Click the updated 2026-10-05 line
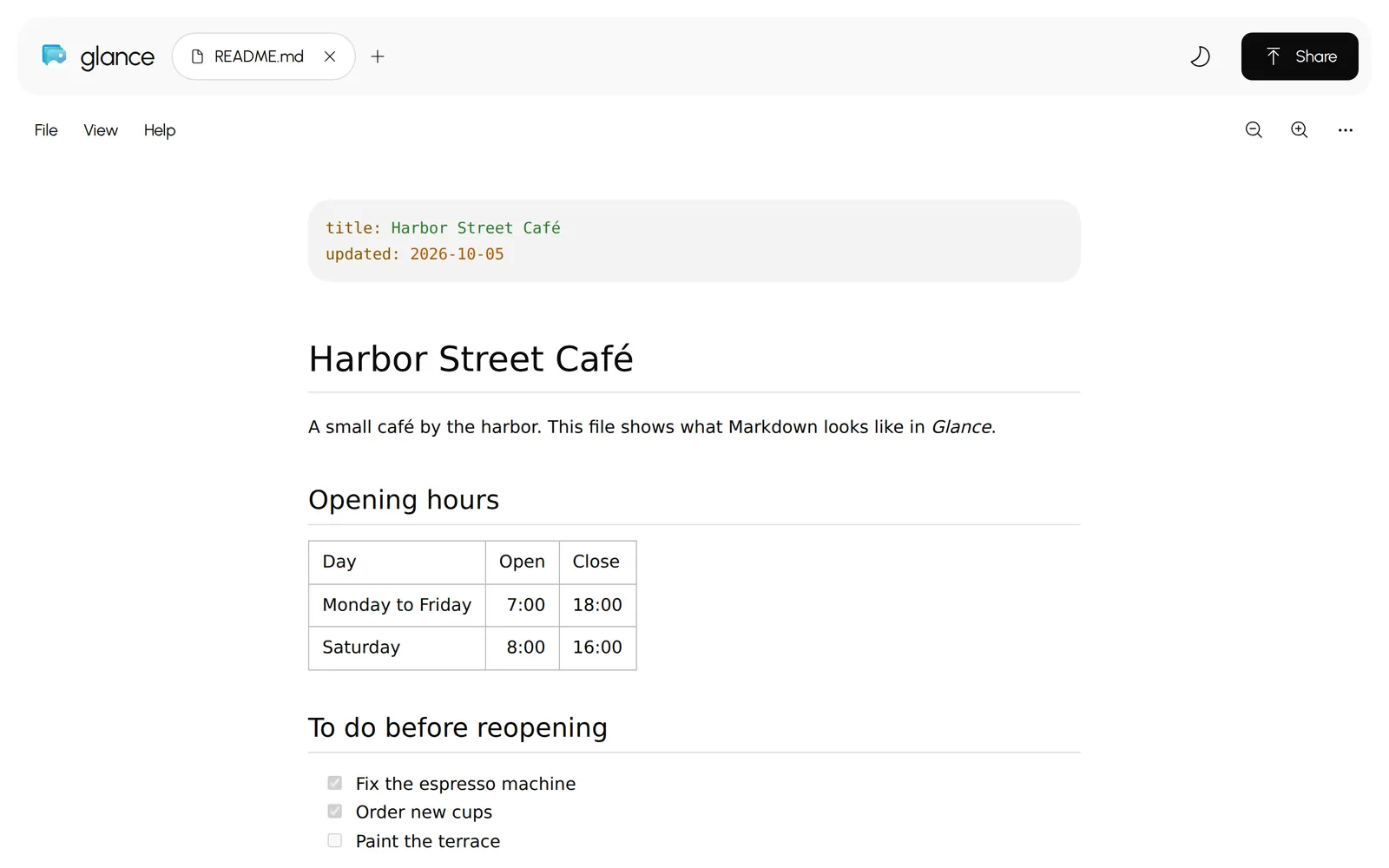 (415, 254)
